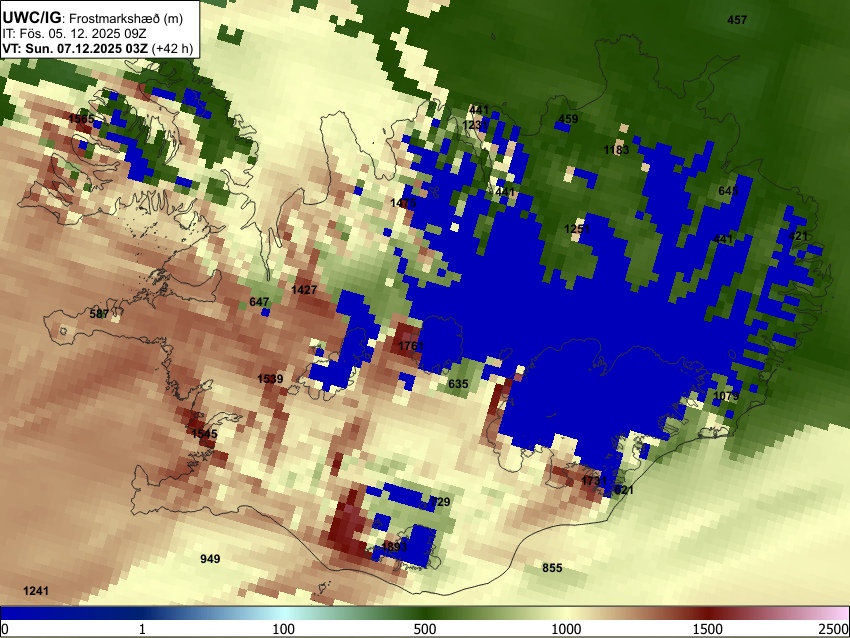
Task: Click the 1427 map value
Action: (x=304, y=290)
